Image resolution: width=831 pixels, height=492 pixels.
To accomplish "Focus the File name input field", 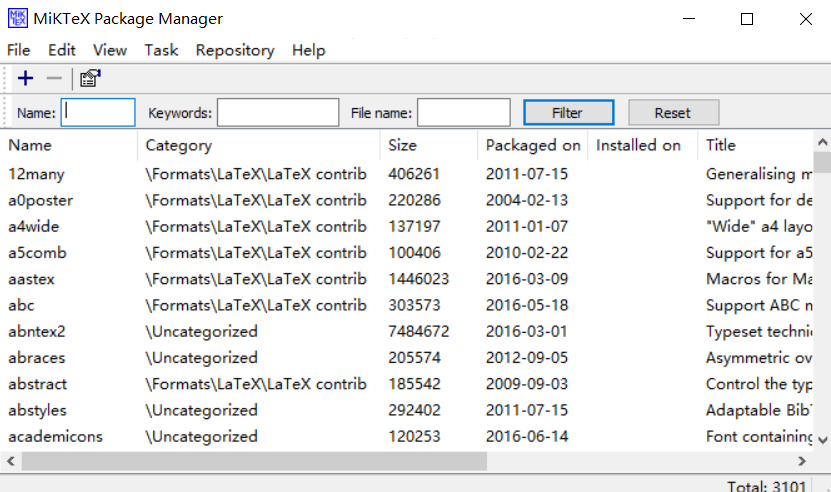I will (464, 112).
